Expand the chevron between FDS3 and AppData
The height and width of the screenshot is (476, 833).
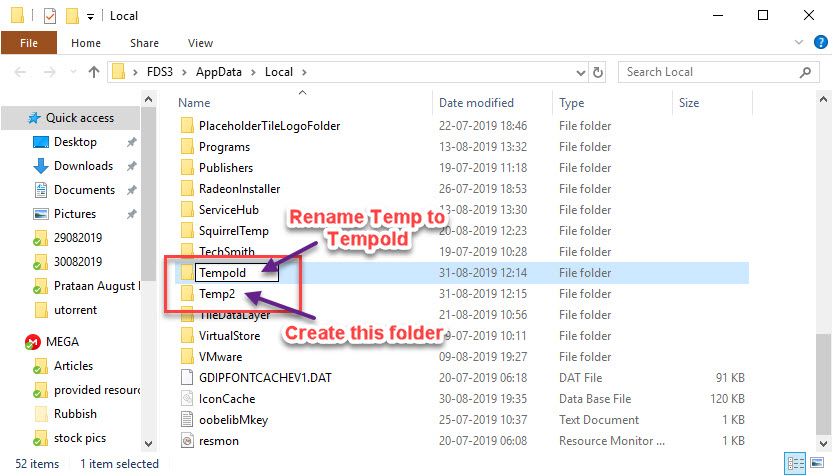tap(184, 72)
